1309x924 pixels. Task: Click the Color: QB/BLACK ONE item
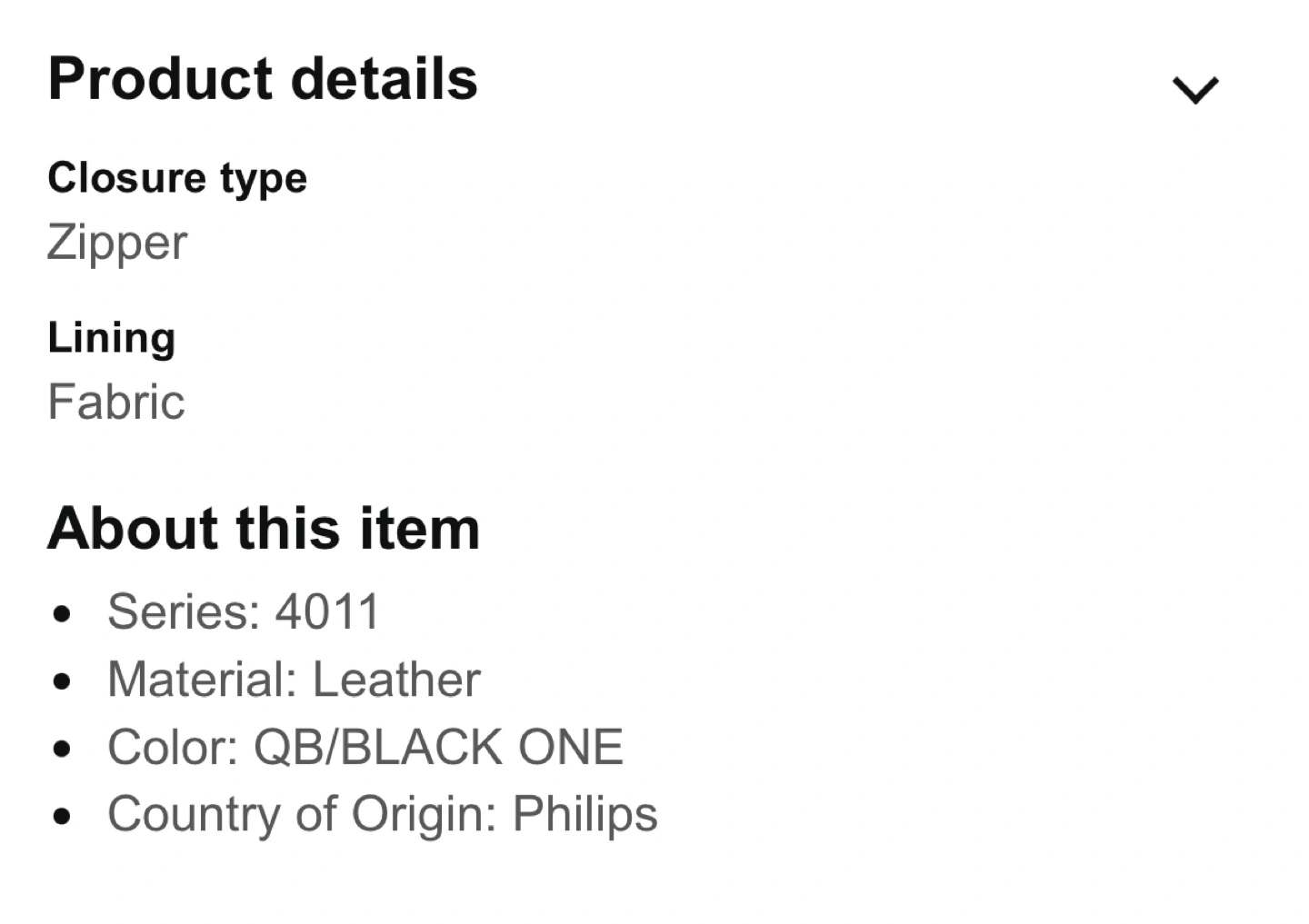[x=365, y=748]
